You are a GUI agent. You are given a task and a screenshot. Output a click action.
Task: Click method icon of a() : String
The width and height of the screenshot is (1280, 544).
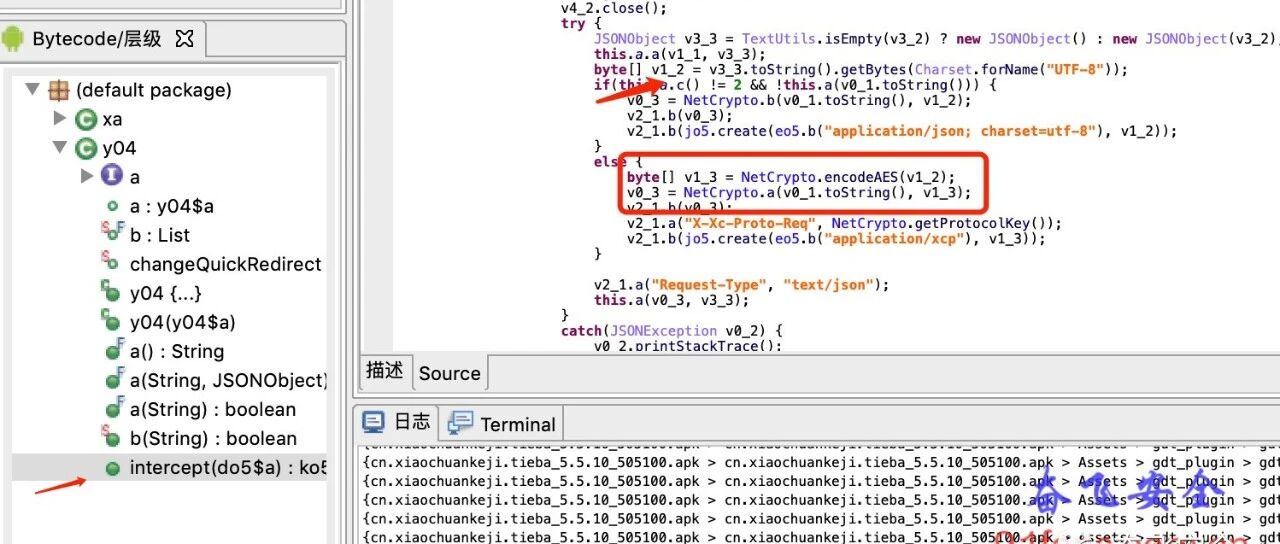[113, 351]
